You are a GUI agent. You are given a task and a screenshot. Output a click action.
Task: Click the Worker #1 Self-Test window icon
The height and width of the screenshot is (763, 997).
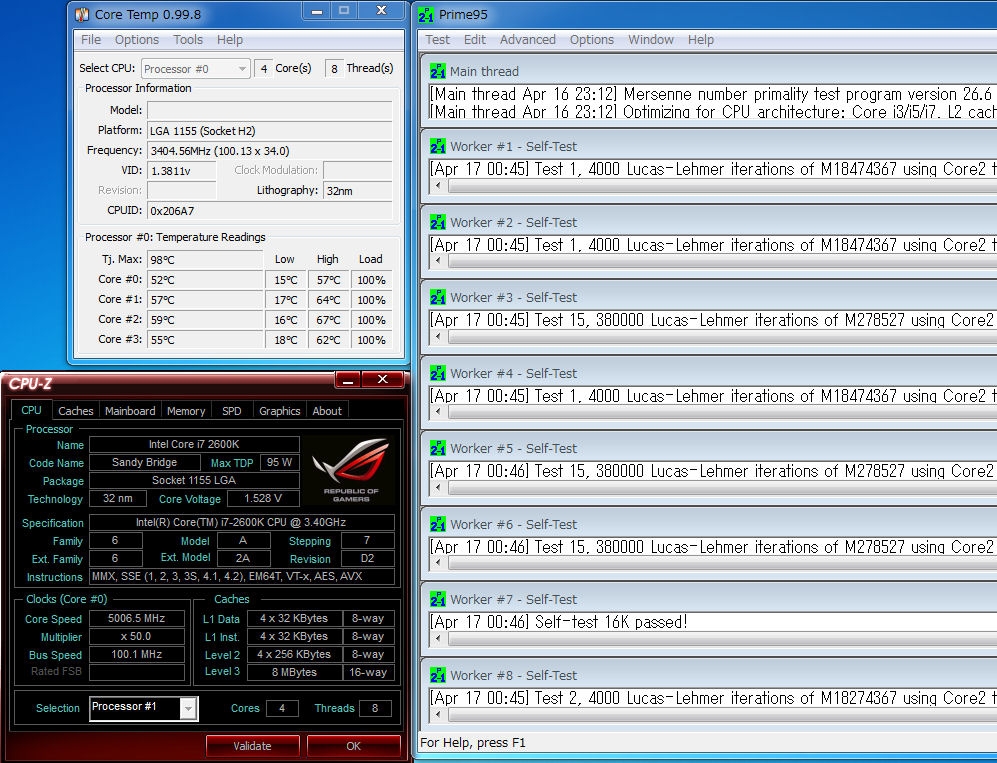pos(437,146)
